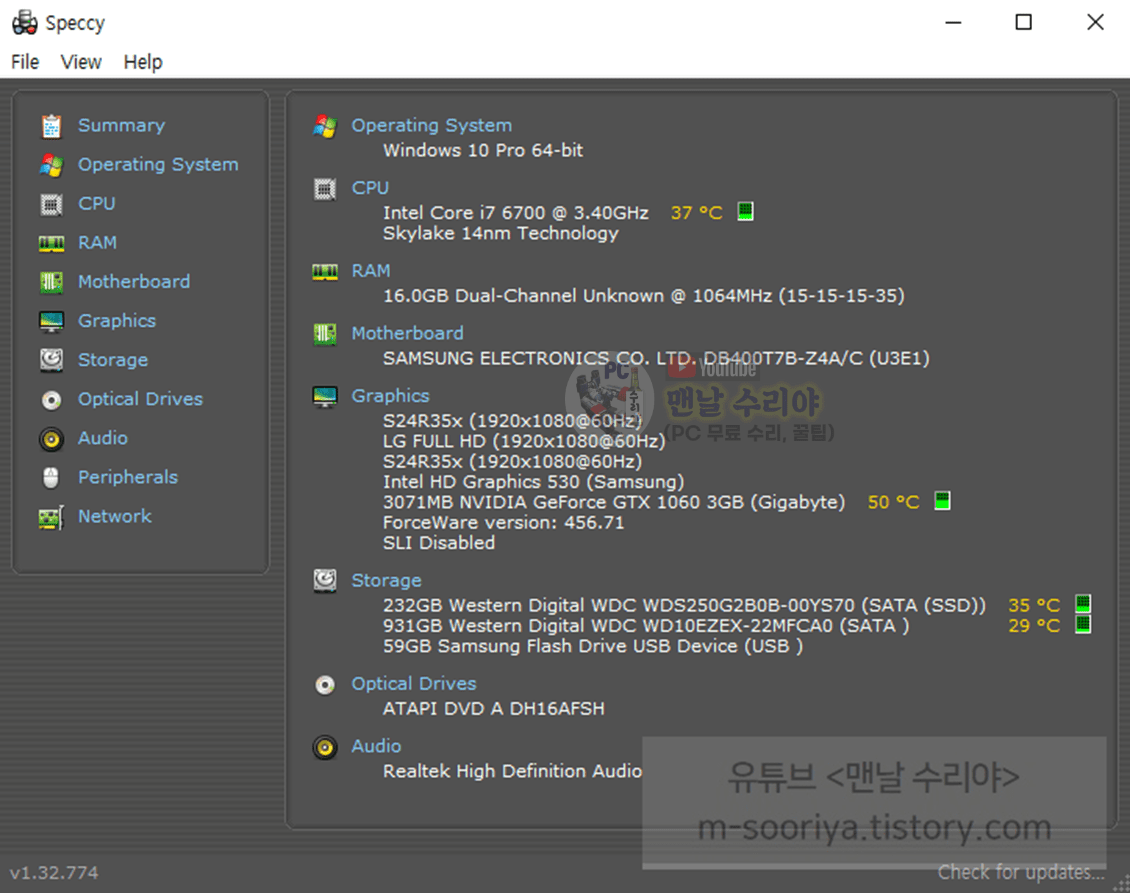Viewport: 1130px width, 893px height.
Task: Open the Help menu
Action: click(143, 62)
